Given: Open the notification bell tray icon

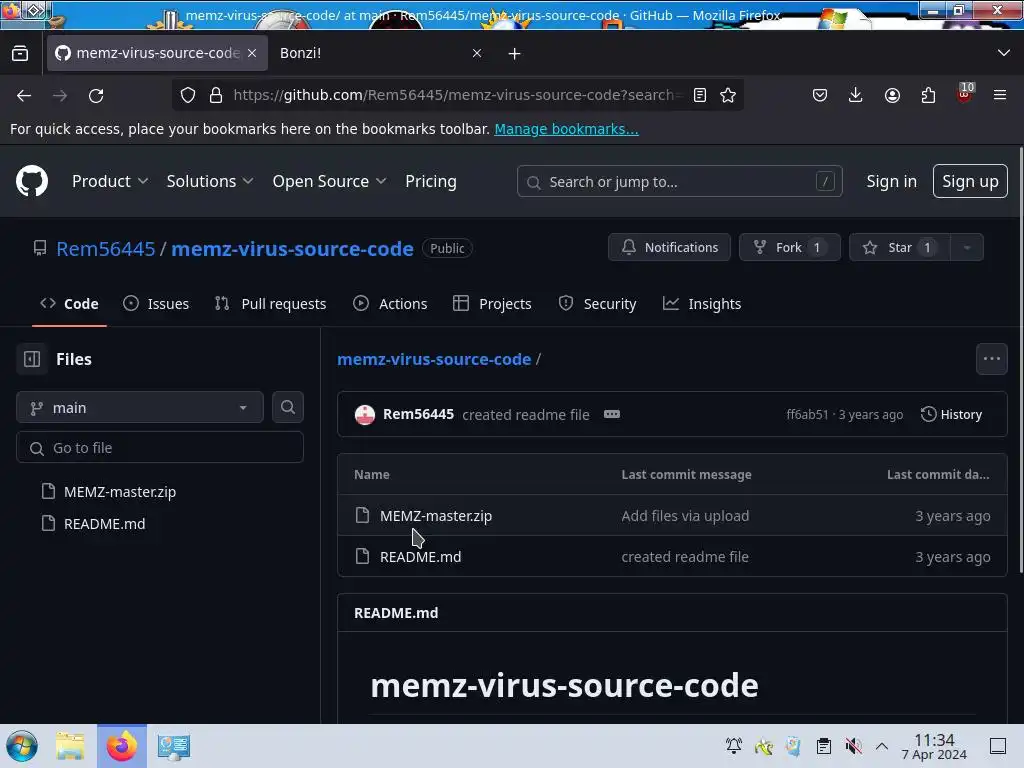Looking at the screenshot, I should [x=734, y=746].
